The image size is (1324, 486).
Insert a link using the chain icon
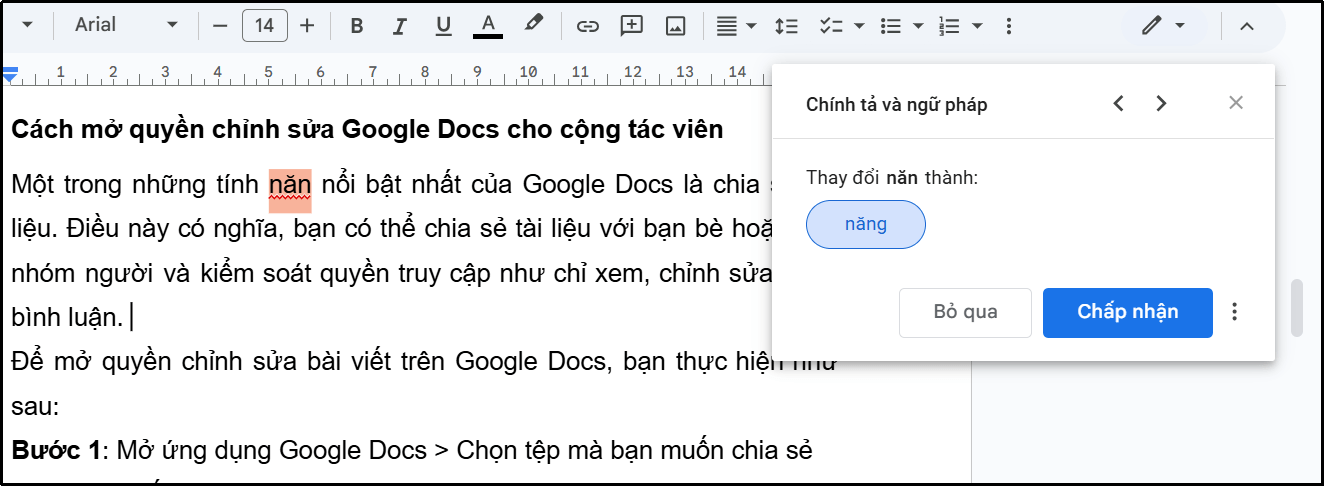[x=588, y=26]
